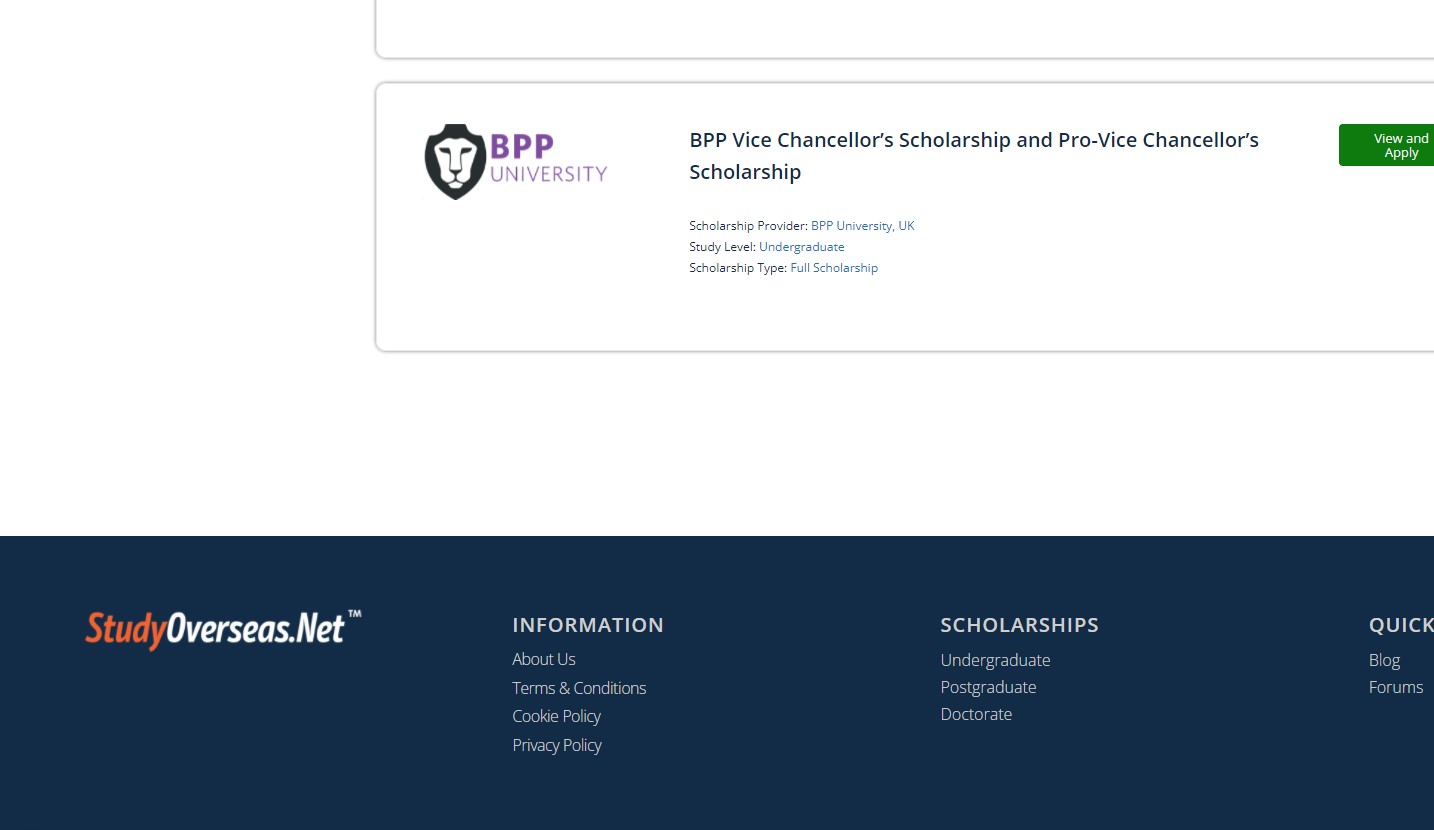
Task: Open the Forums footer link
Action: coord(1396,687)
